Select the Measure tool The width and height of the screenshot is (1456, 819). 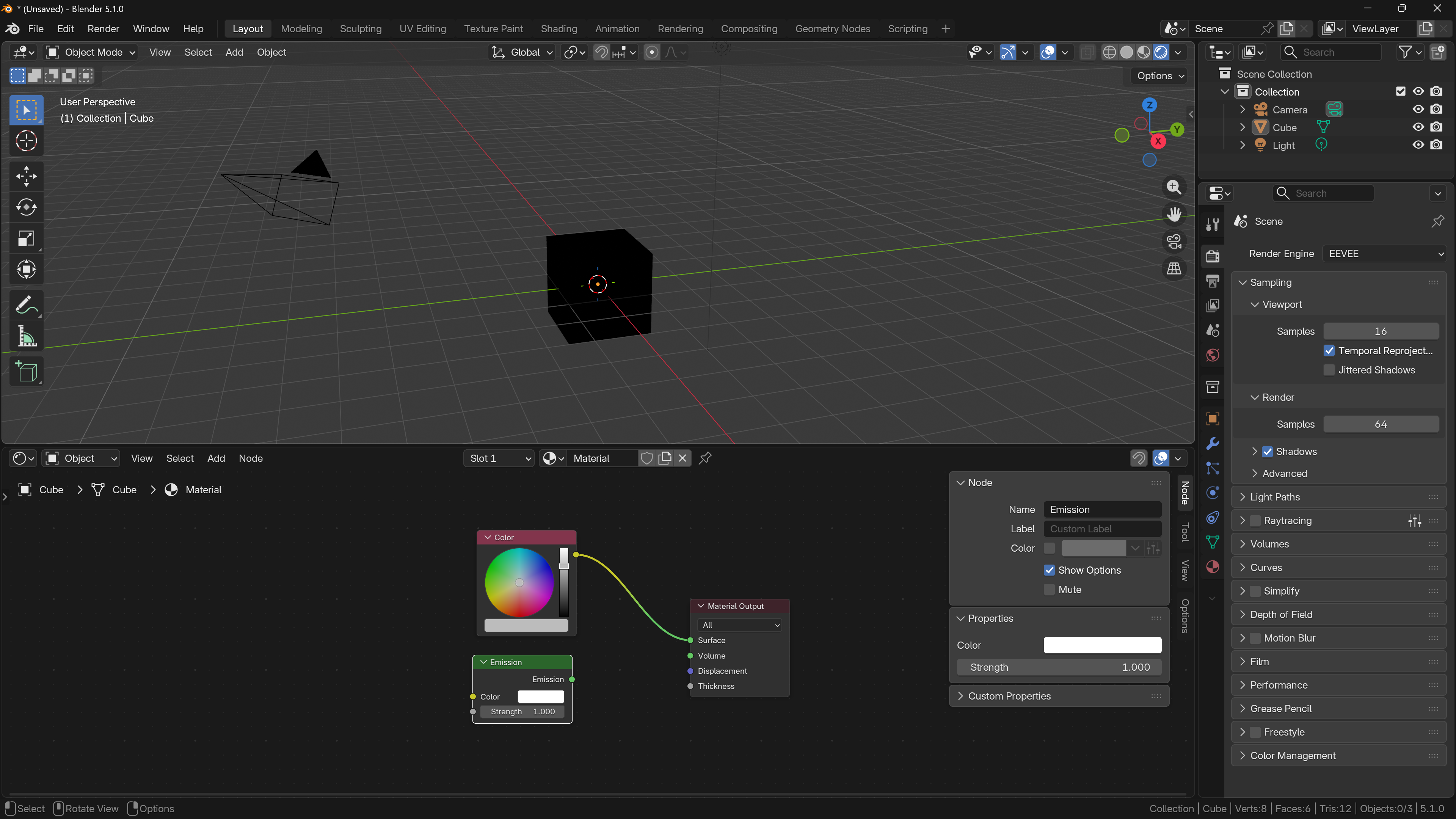(x=26, y=337)
